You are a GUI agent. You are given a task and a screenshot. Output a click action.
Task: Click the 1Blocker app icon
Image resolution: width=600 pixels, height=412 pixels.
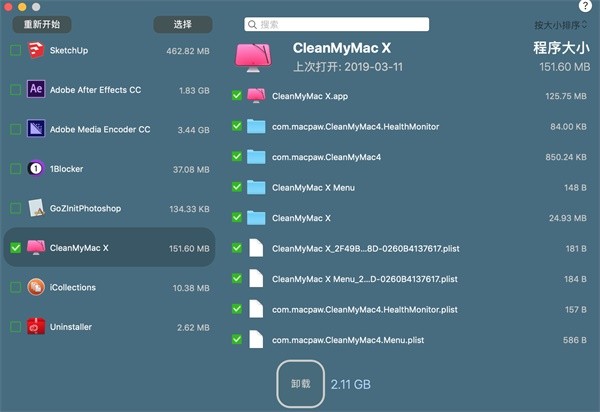pos(36,168)
